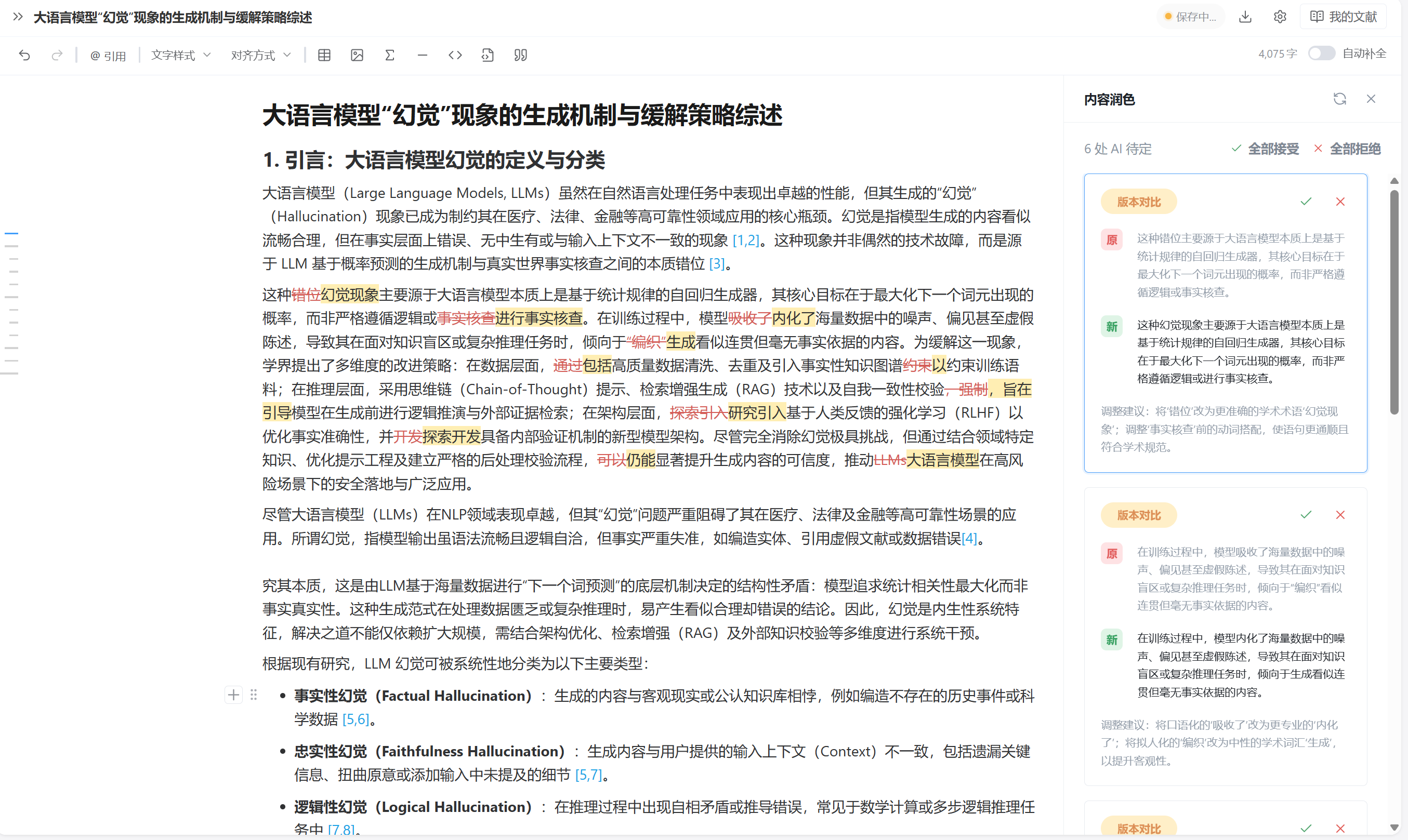Click the first card's 版本对比 tag
The image size is (1408, 840).
tap(1139, 202)
